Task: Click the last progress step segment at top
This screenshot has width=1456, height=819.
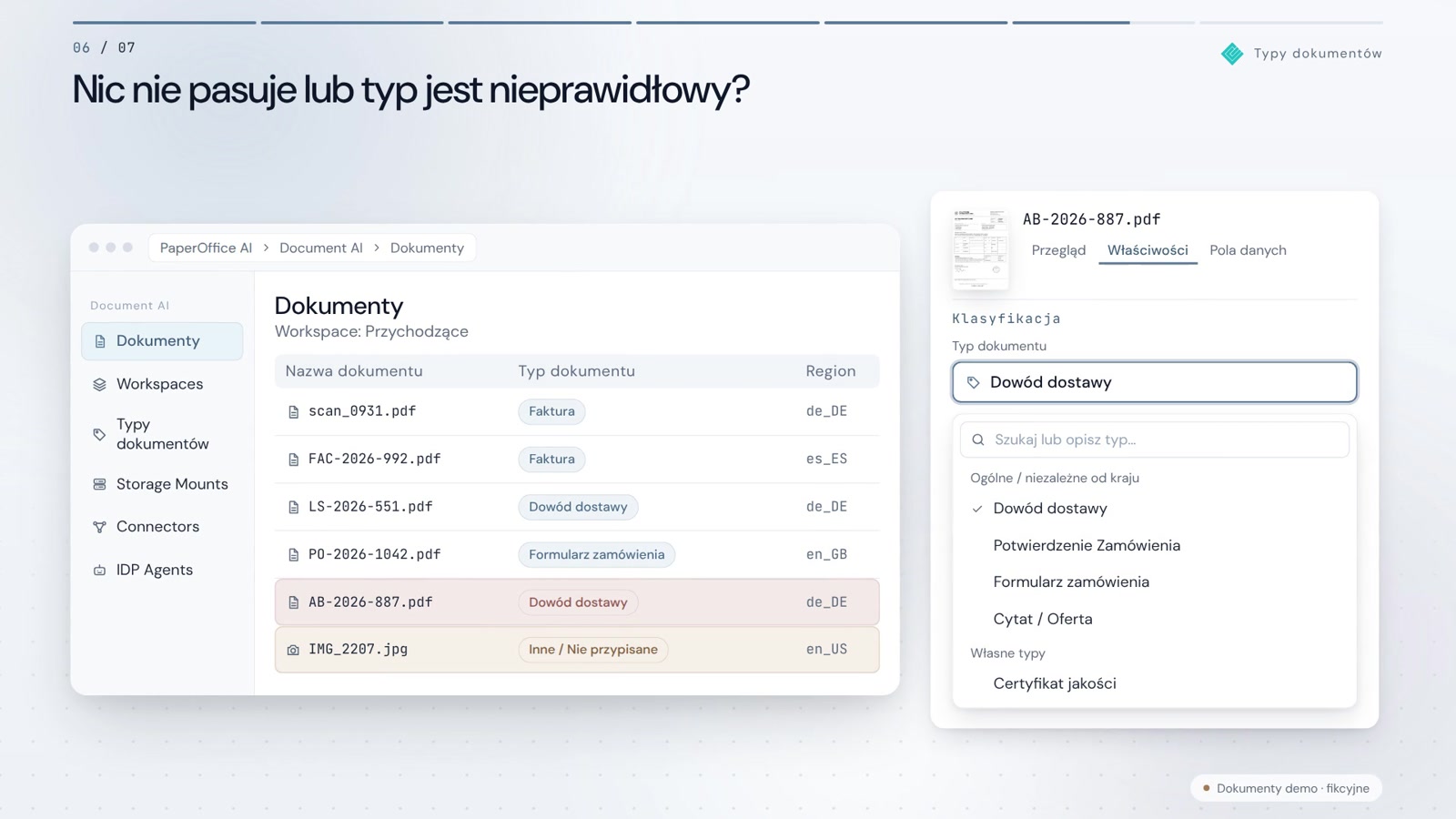Action: point(1291,22)
